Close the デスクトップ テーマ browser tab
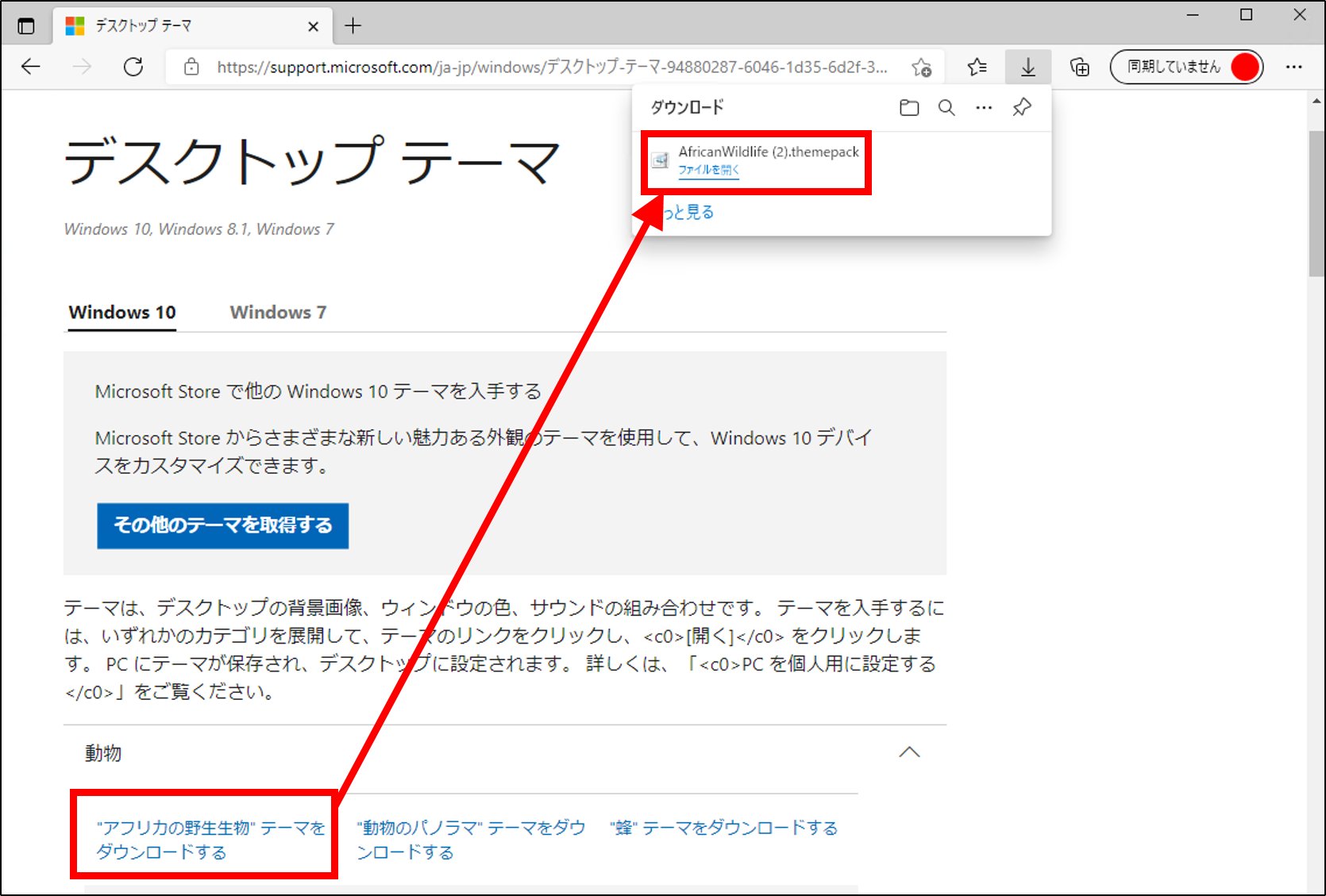 [313, 26]
